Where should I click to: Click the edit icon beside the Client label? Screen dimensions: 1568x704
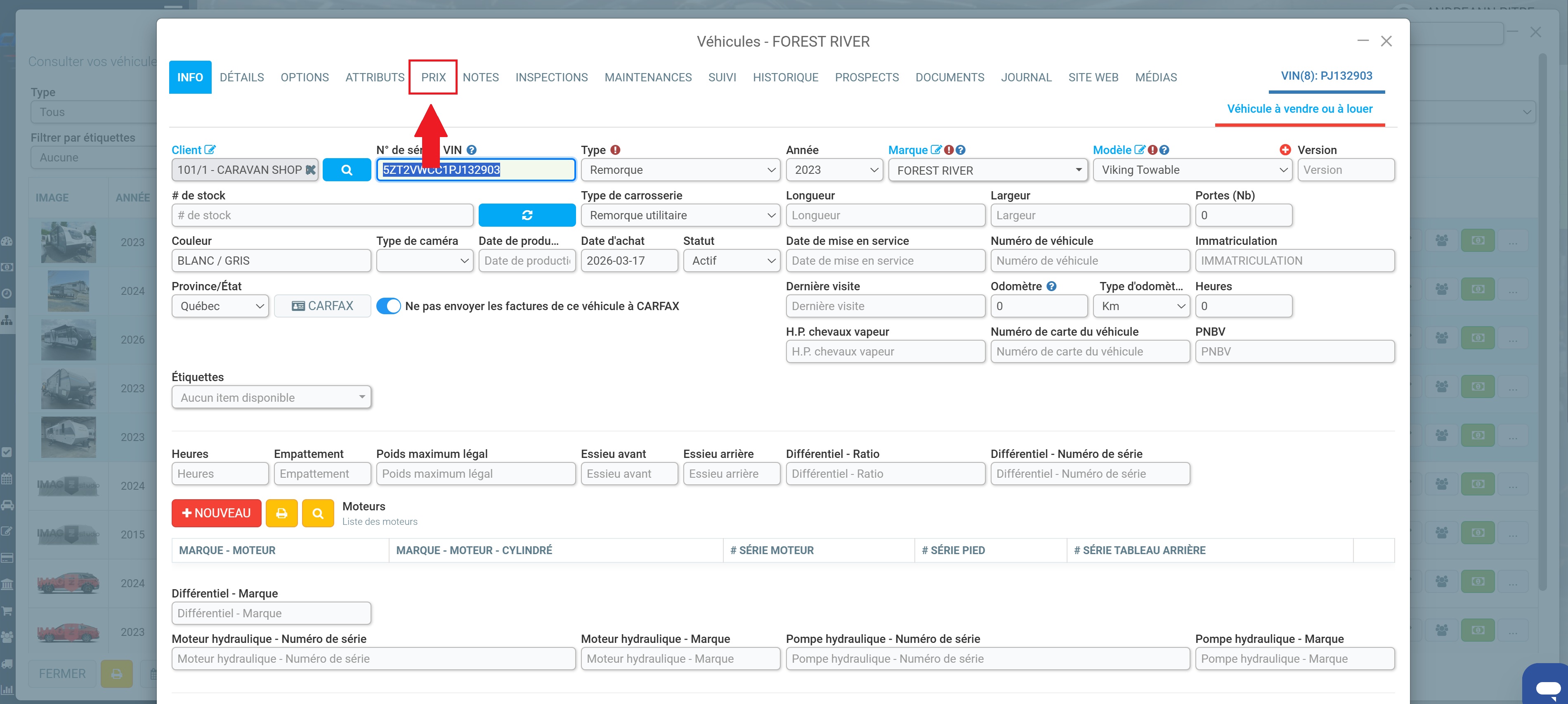coord(210,150)
